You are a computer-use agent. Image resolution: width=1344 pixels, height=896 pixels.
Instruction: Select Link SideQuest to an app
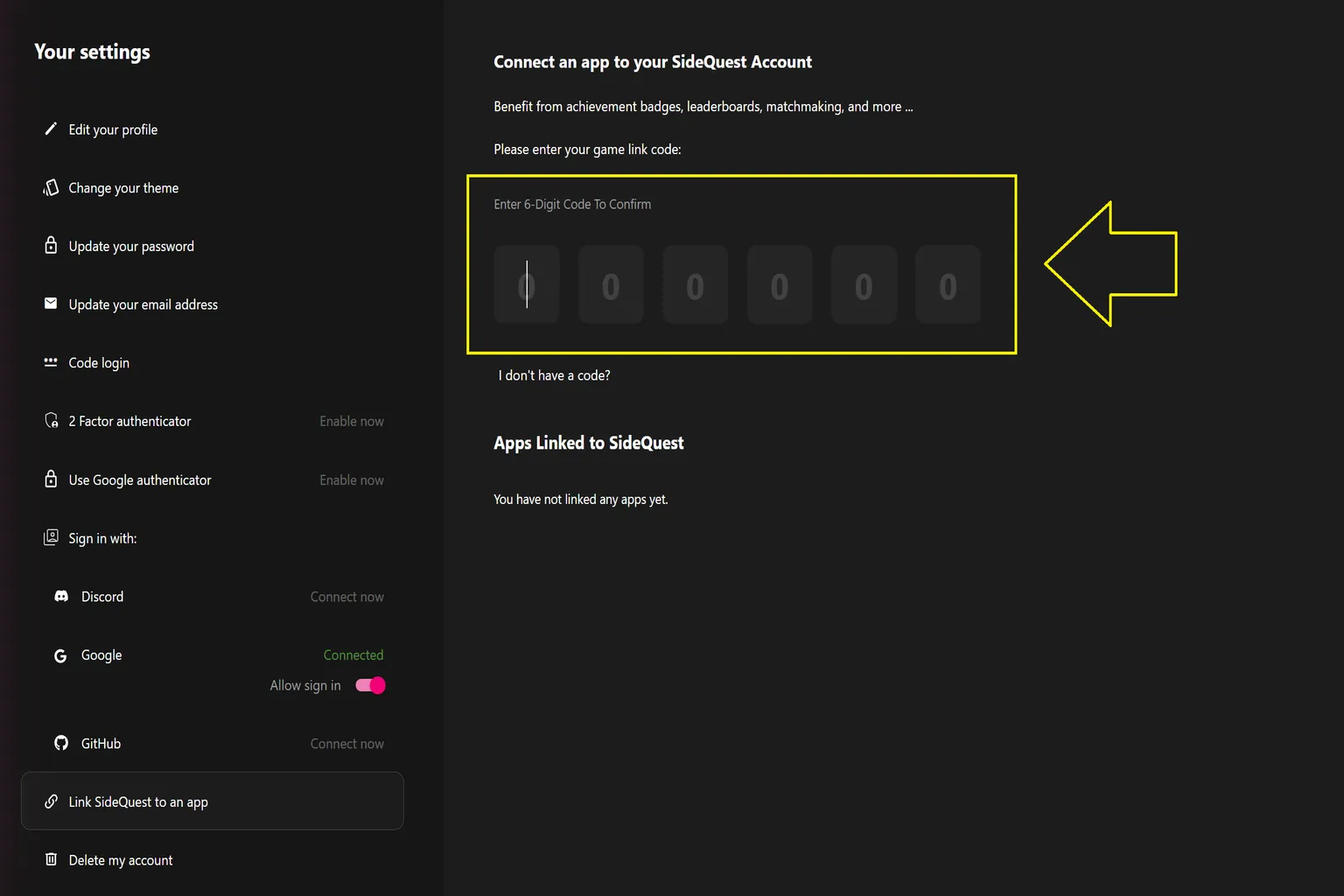click(x=212, y=801)
